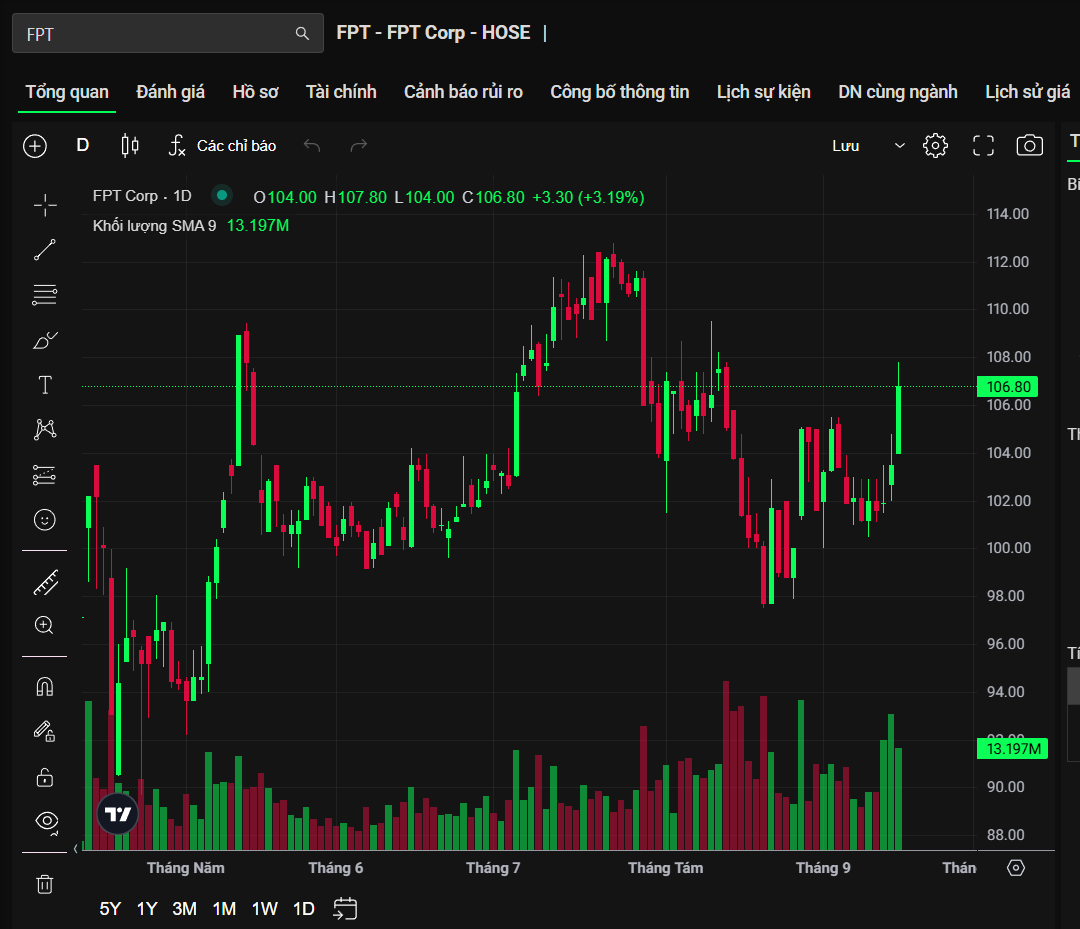Click the Tháng 7 time axis label
Viewport: 1080px width, 929px height.
point(493,868)
